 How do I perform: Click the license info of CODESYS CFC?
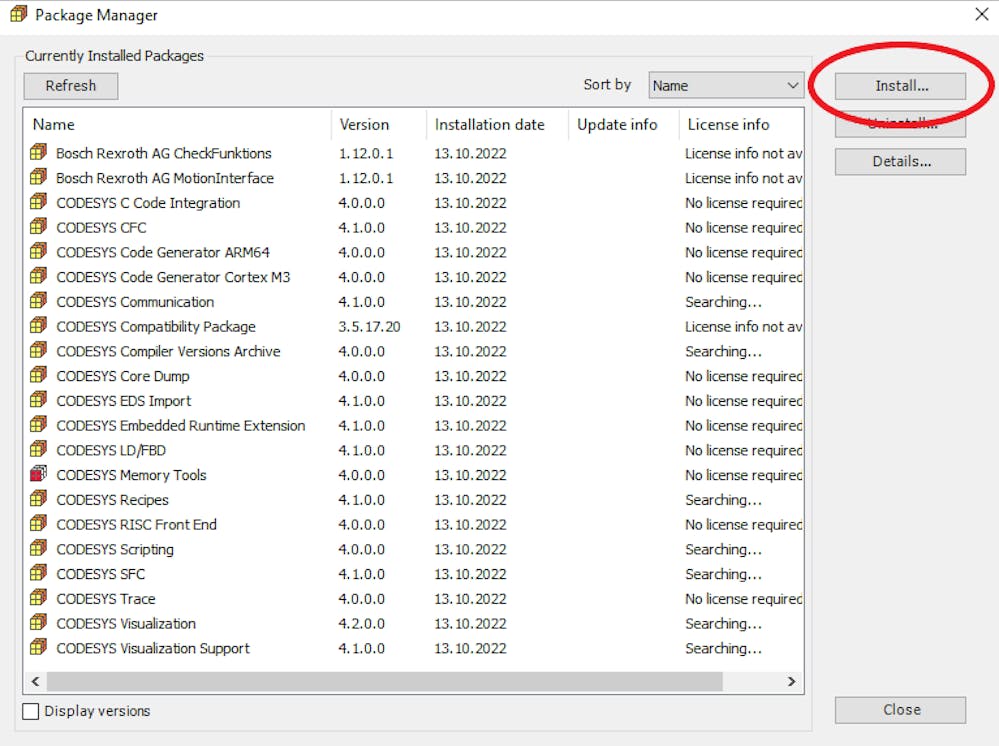tap(744, 227)
